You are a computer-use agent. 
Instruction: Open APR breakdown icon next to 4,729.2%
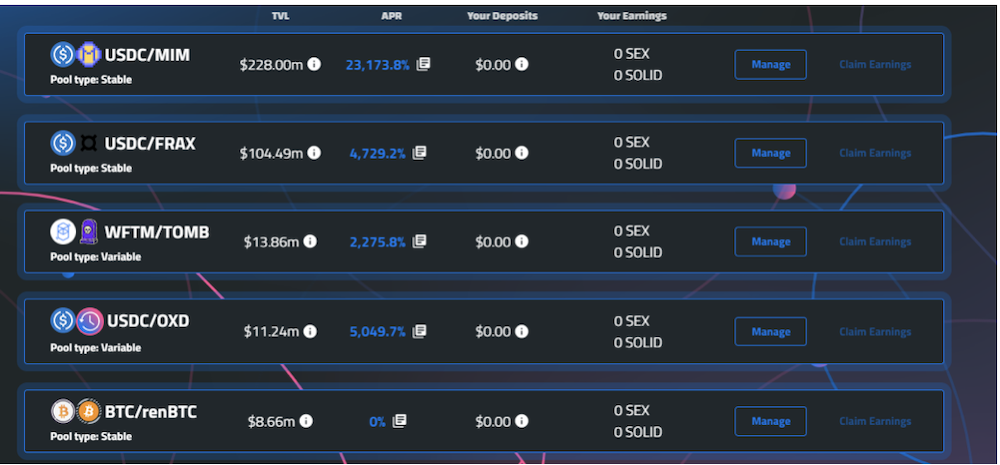click(x=419, y=152)
